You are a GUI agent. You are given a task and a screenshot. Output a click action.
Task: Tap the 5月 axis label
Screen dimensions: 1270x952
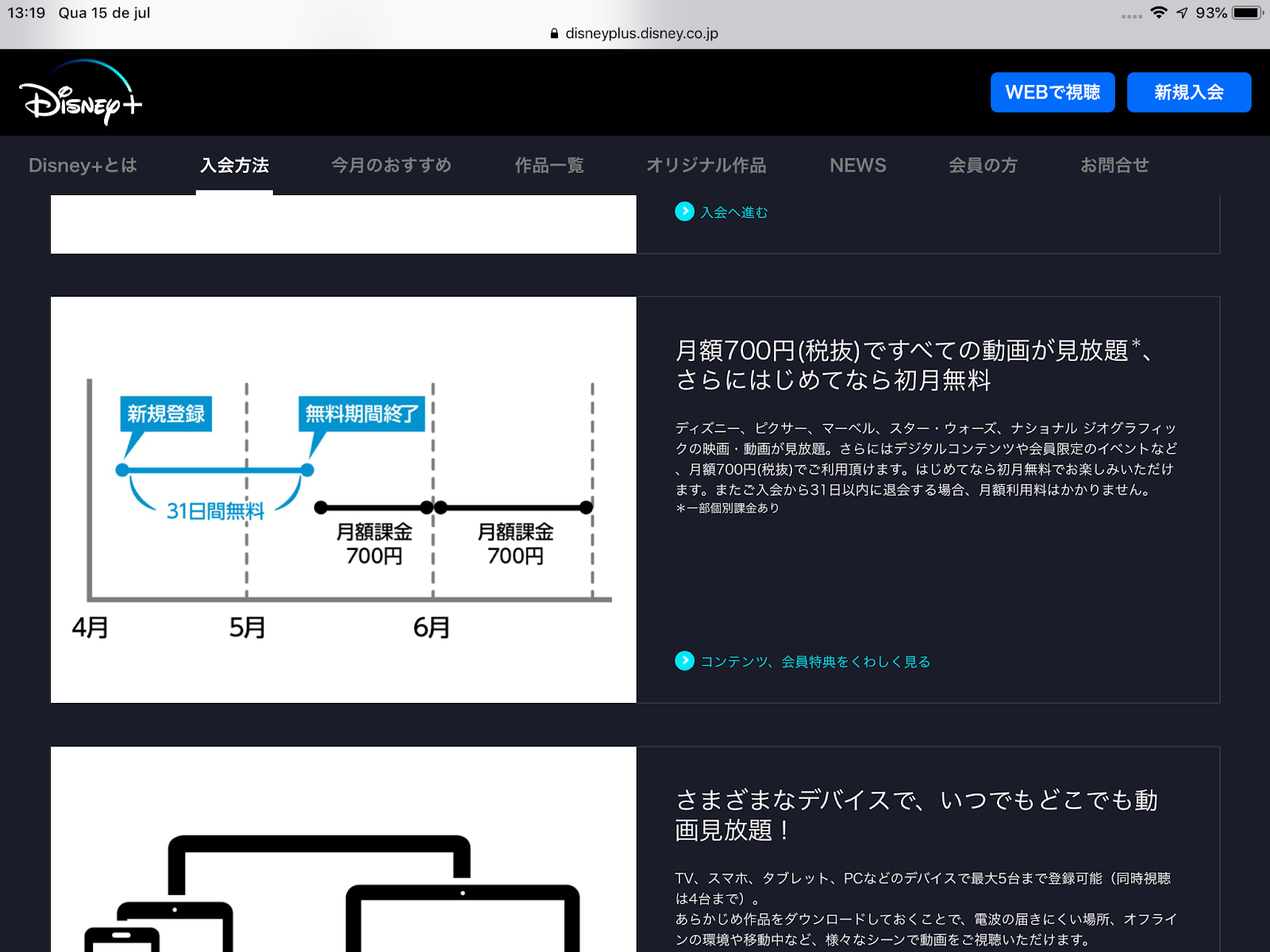pos(247,628)
